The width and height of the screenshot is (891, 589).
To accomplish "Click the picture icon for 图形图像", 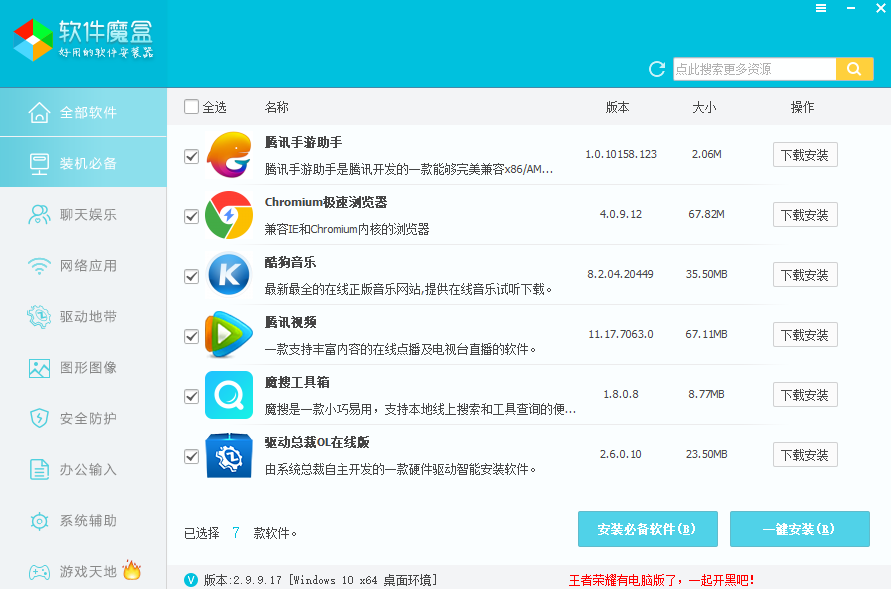I will point(39,368).
